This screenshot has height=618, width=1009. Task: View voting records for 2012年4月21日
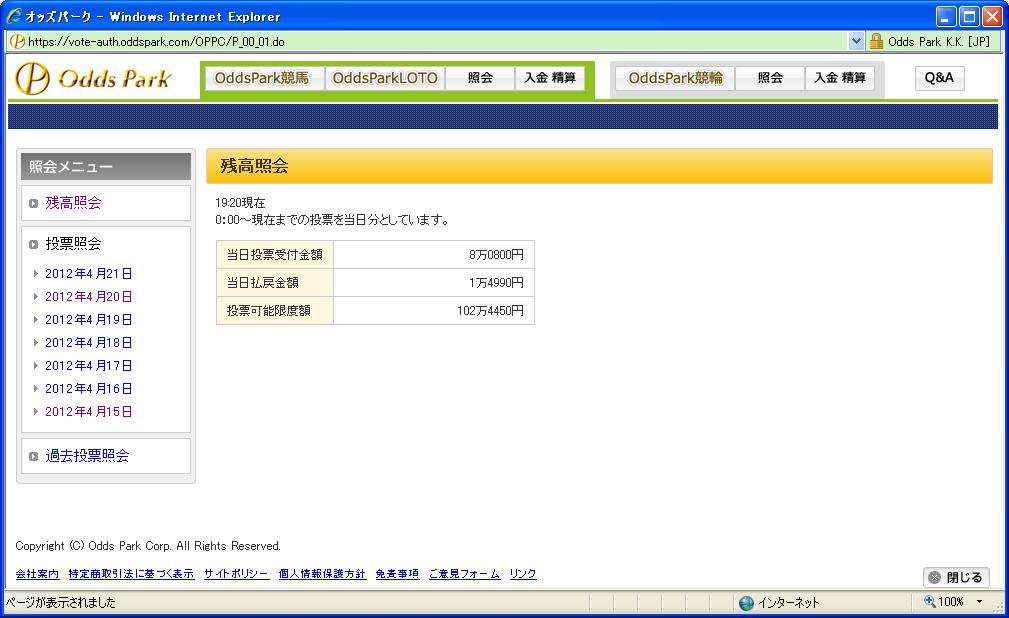point(89,274)
